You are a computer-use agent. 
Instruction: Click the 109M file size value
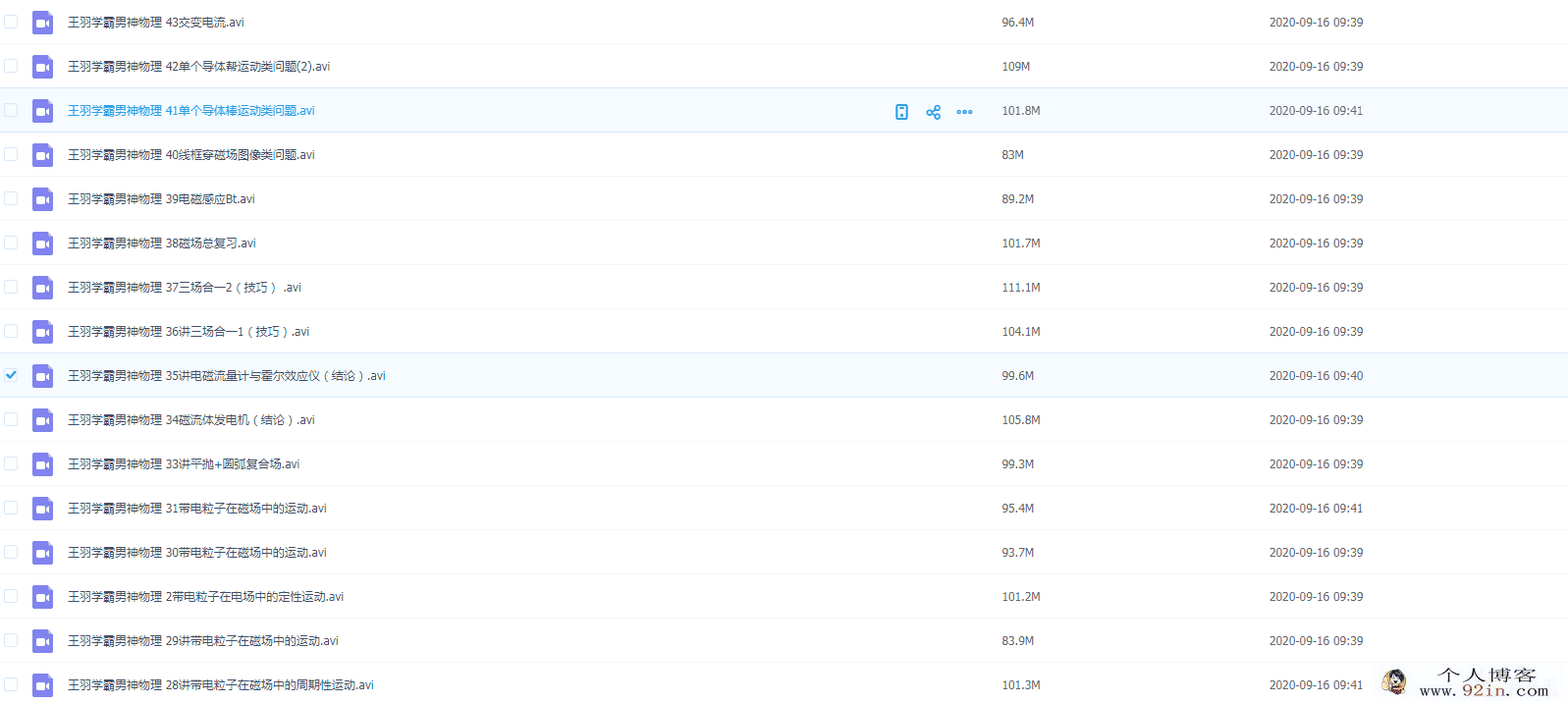1015,66
